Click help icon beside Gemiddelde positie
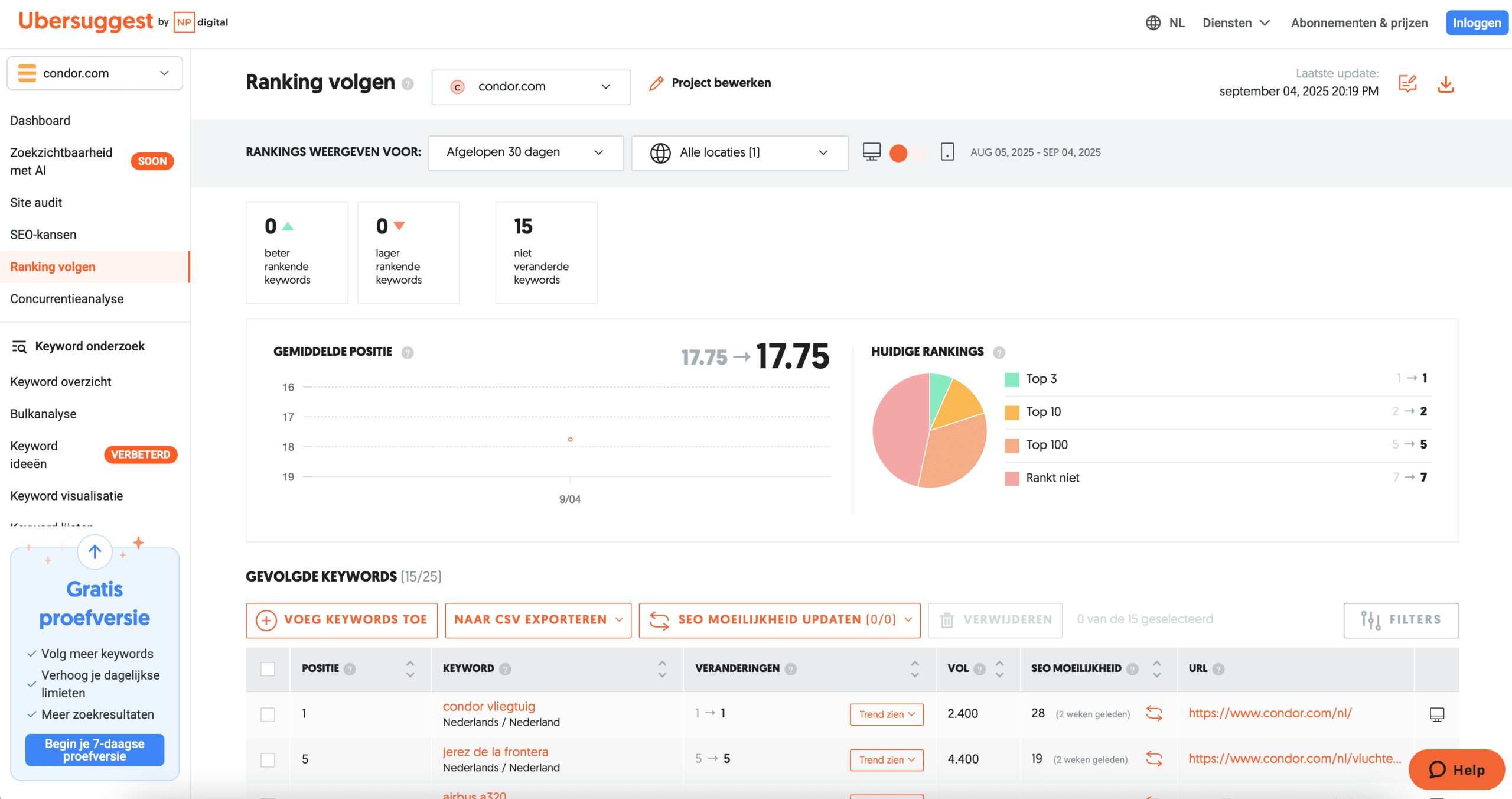 [408, 352]
